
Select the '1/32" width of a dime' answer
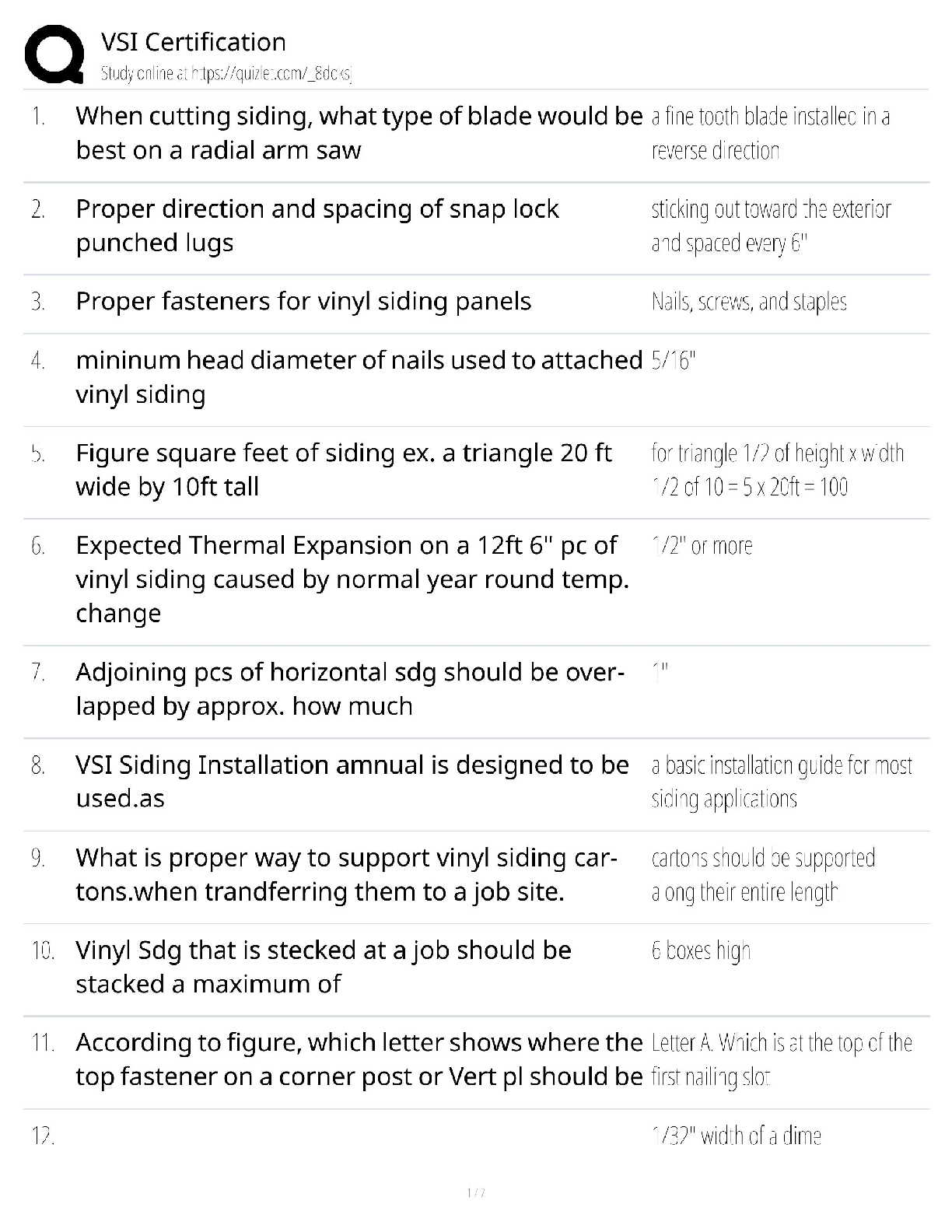[x=736, y=1136]
